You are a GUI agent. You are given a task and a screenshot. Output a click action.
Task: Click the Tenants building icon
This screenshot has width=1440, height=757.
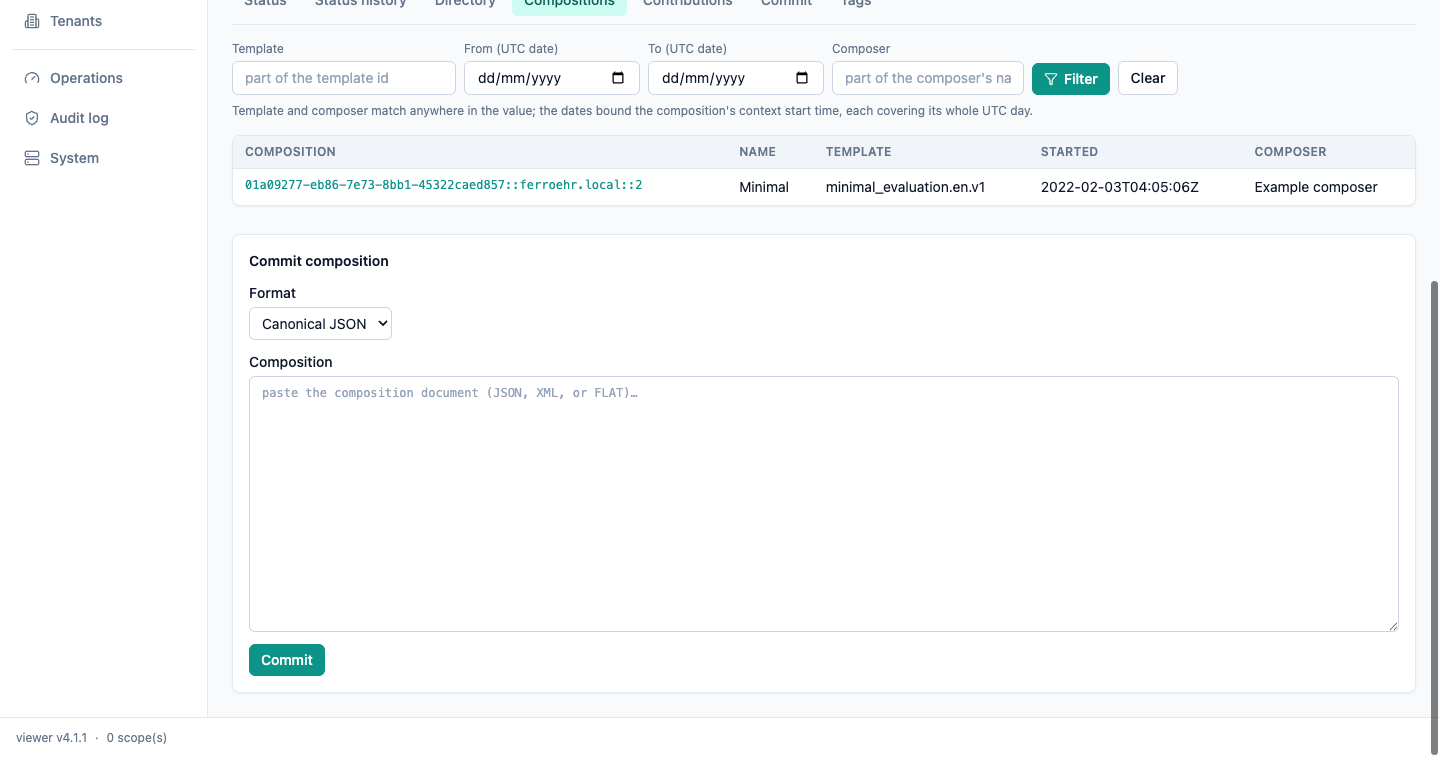(32, 21)
